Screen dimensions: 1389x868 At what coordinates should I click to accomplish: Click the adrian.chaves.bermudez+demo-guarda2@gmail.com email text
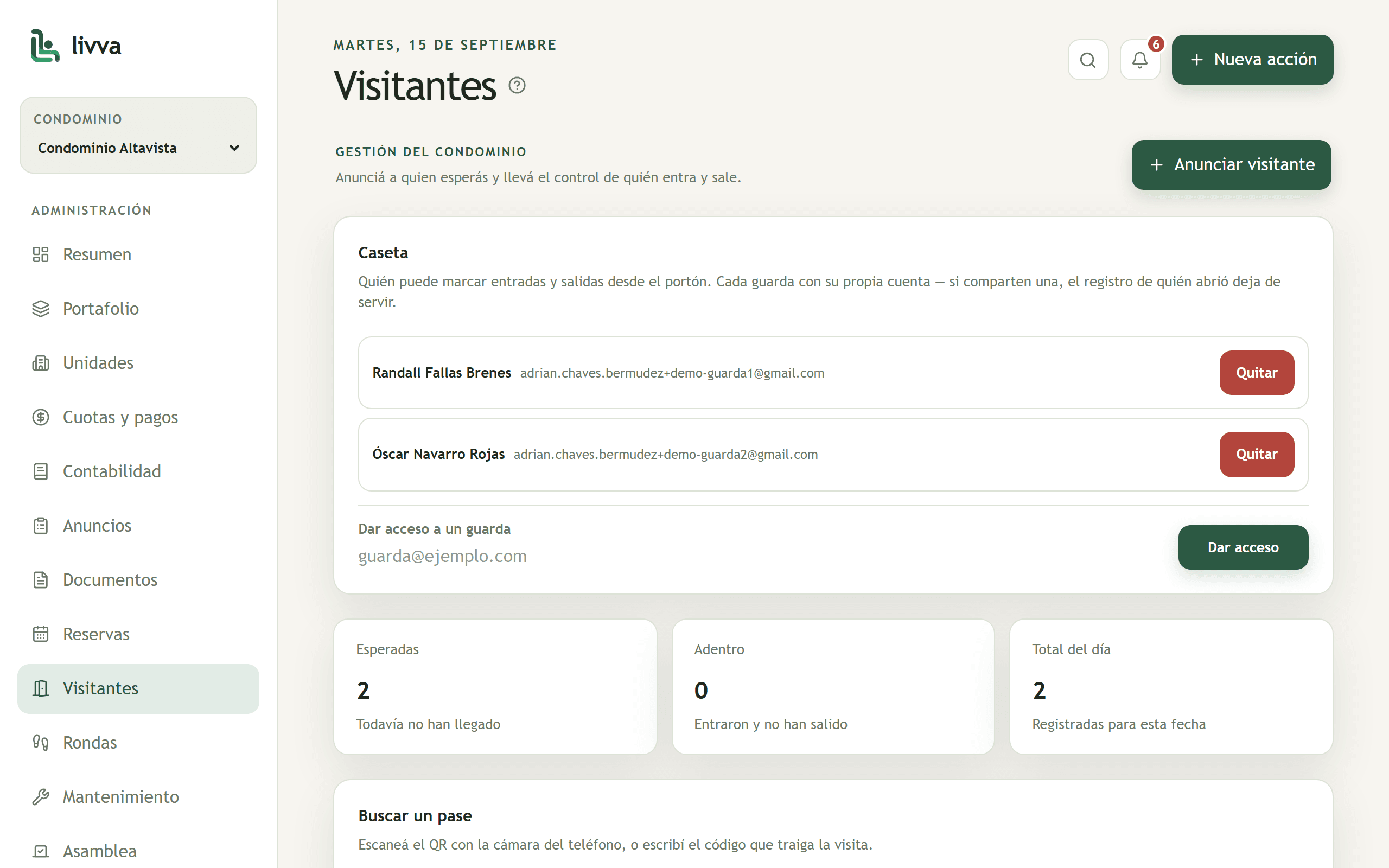tap(666, 455)
